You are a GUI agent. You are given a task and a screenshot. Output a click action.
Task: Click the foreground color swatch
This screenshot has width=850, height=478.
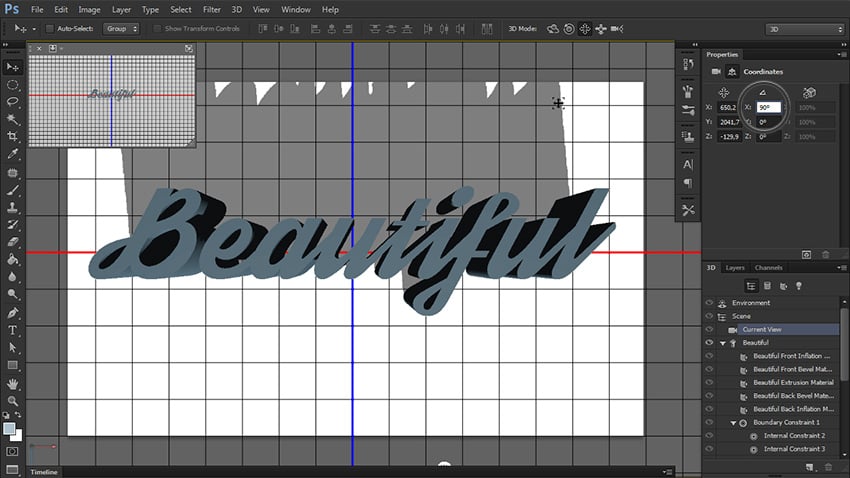(9, 428)
